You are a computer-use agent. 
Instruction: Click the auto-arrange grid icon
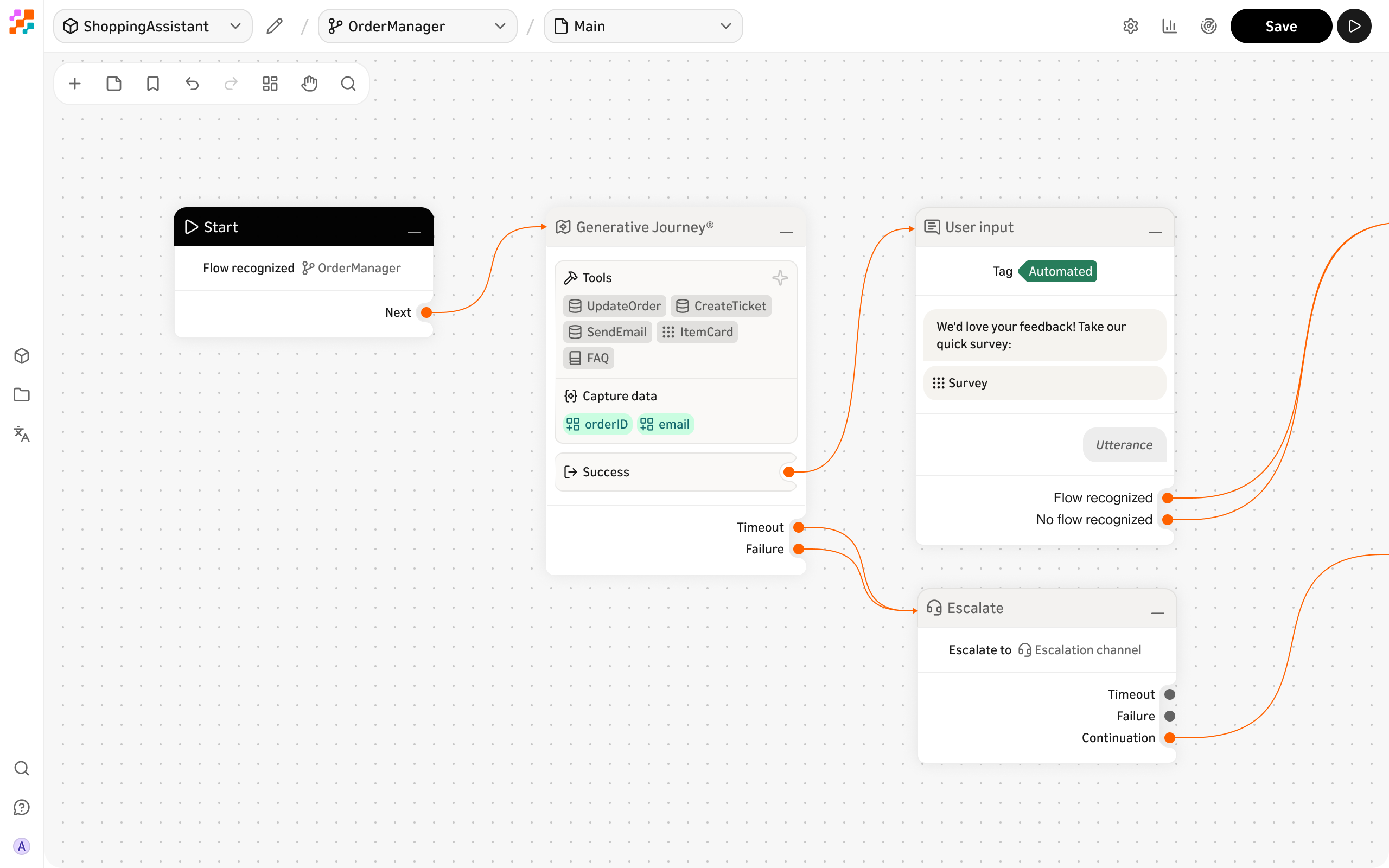[270, 84]
